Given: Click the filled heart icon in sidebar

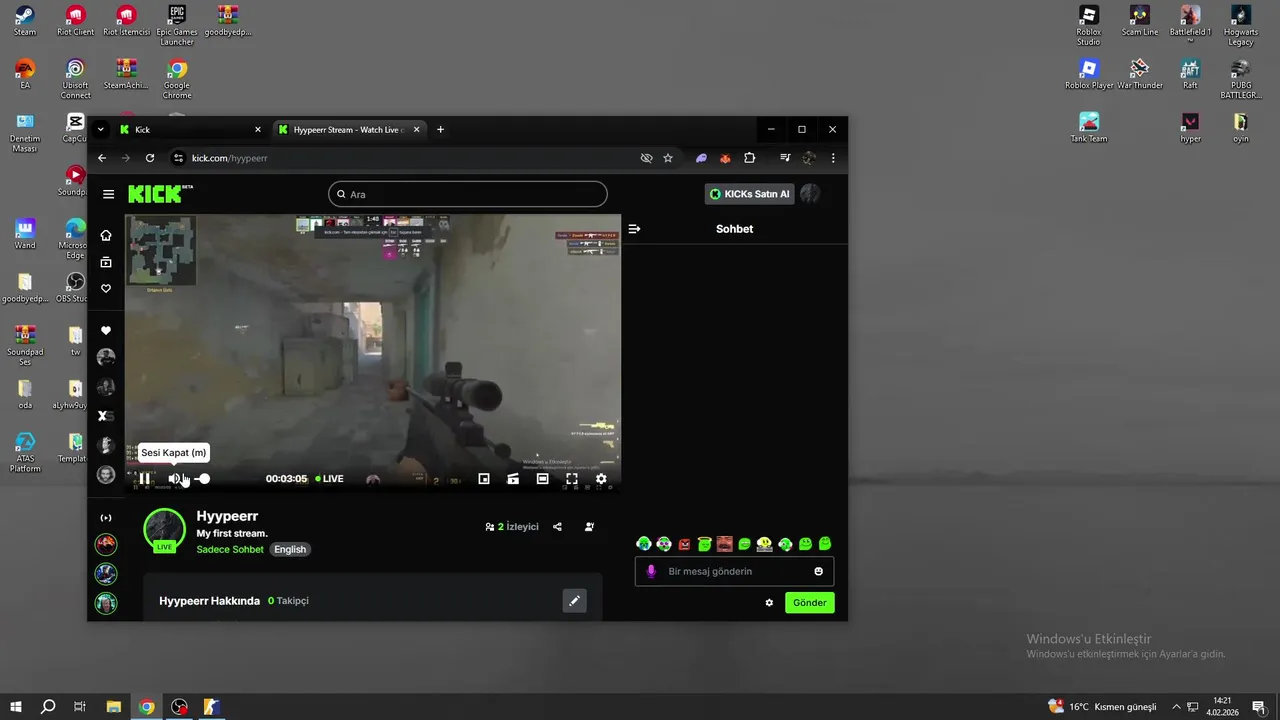Looking at the screenshot, I should click(x=106, y=331).
